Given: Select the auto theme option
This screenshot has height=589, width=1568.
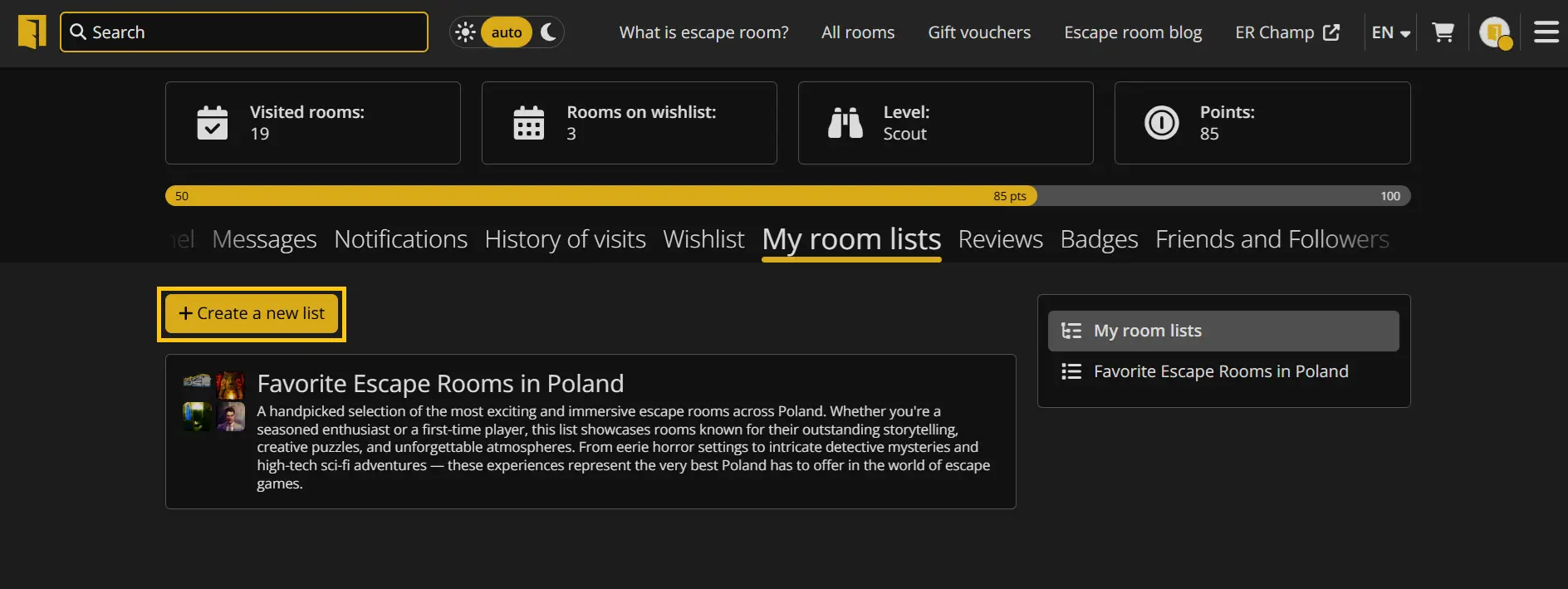Looking at the screenshot, I should 507,32.
